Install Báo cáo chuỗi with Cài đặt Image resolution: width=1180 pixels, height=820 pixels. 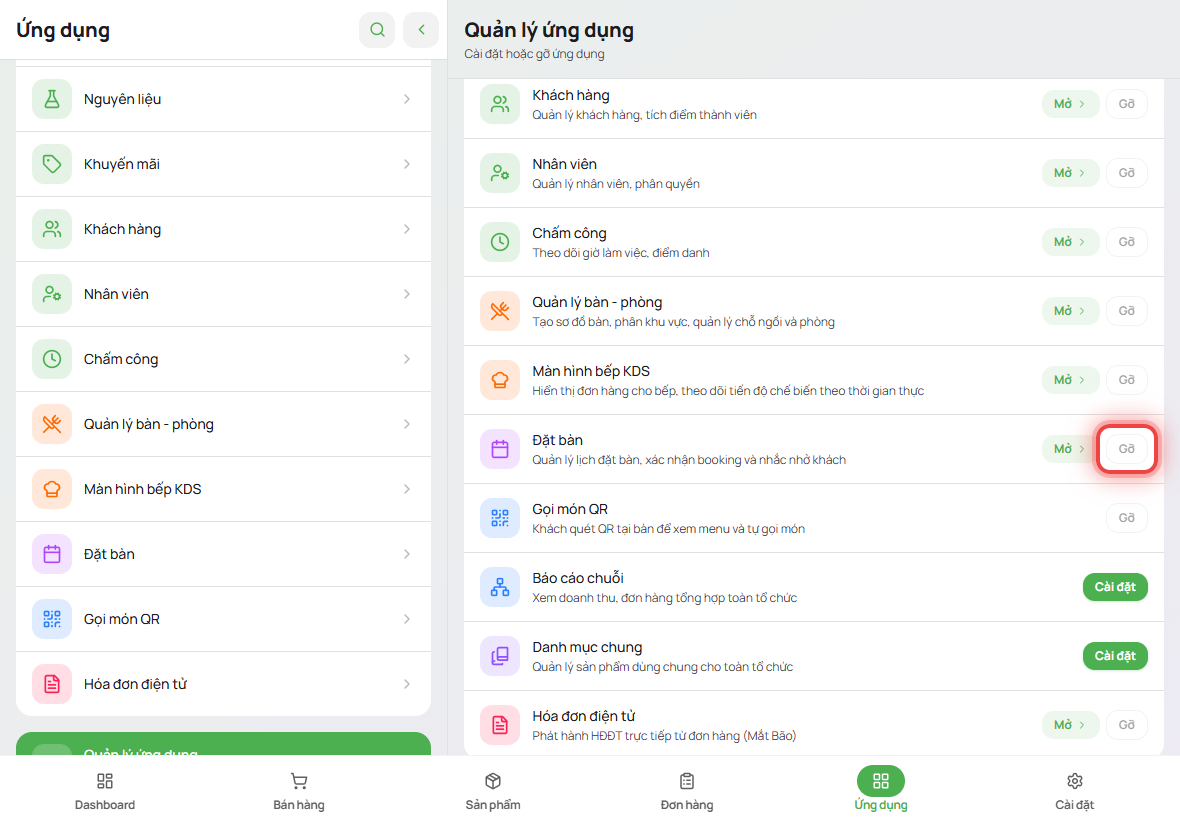point(1115,587)
